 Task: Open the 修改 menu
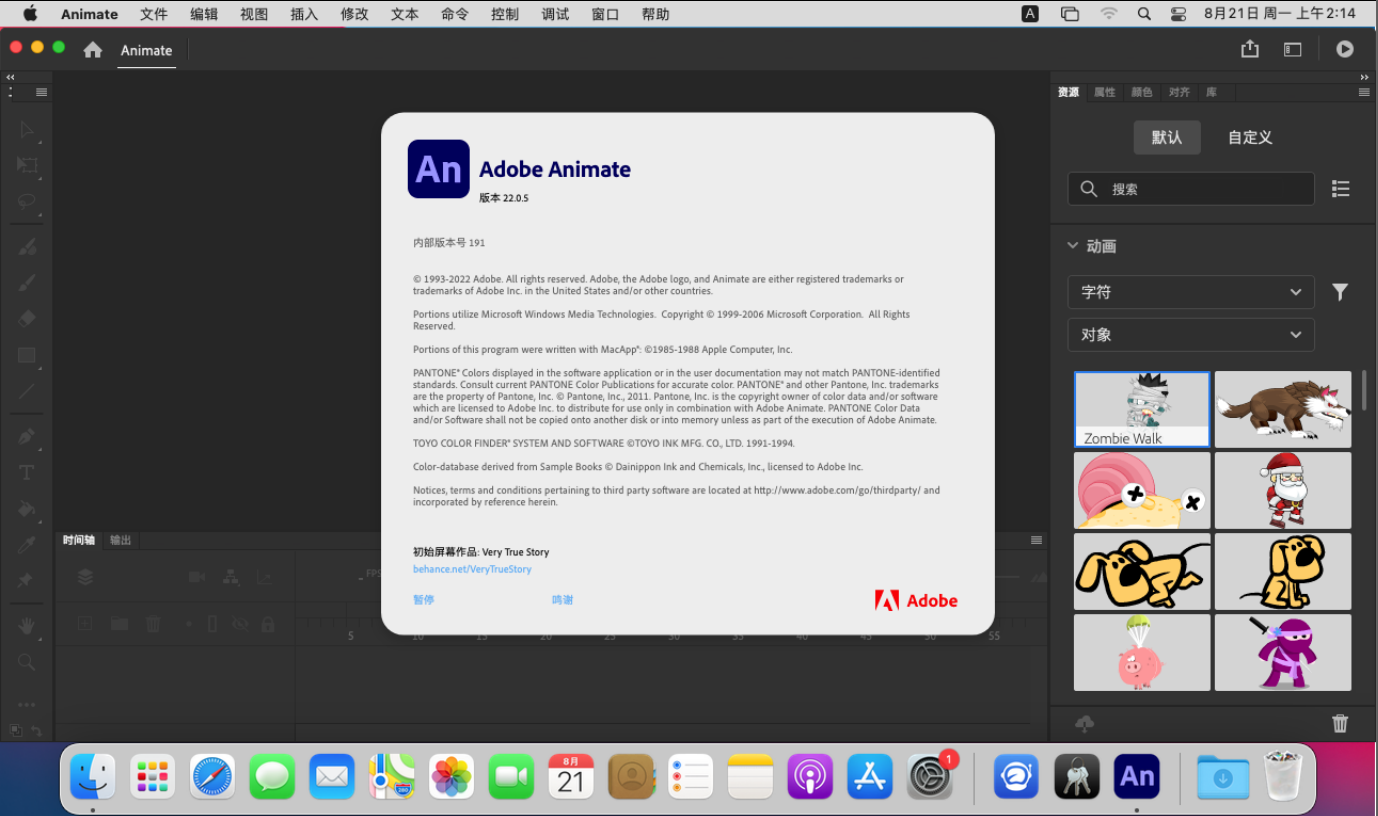pyautogui.click(x=355, y=14)
